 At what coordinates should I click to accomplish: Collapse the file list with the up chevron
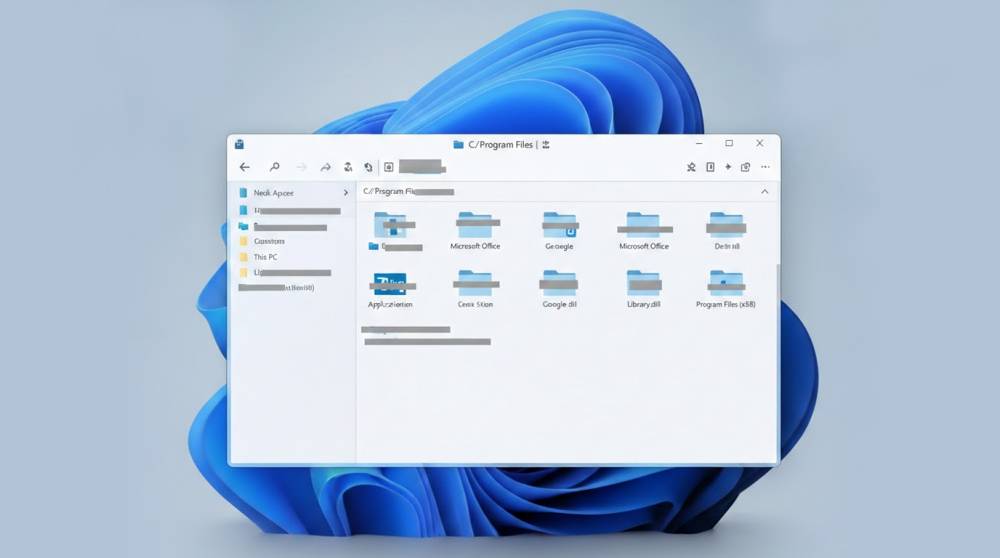click(x=765, y=191)
